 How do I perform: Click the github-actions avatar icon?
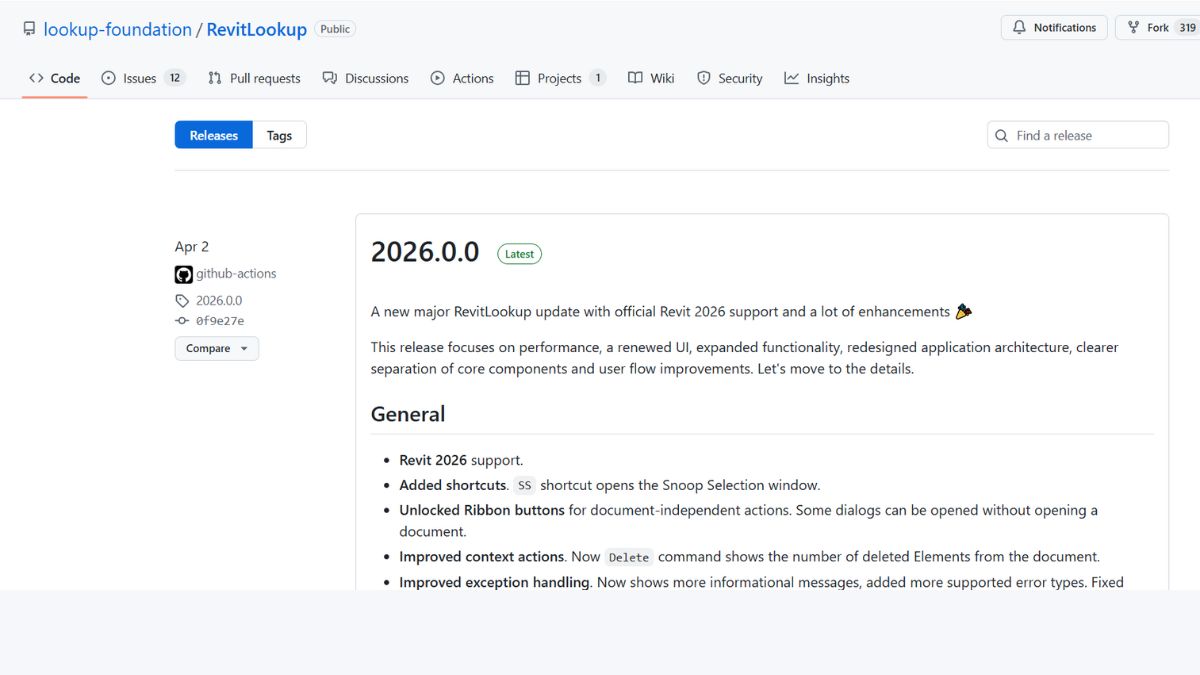pyautogui.click(x=184, y=274)
